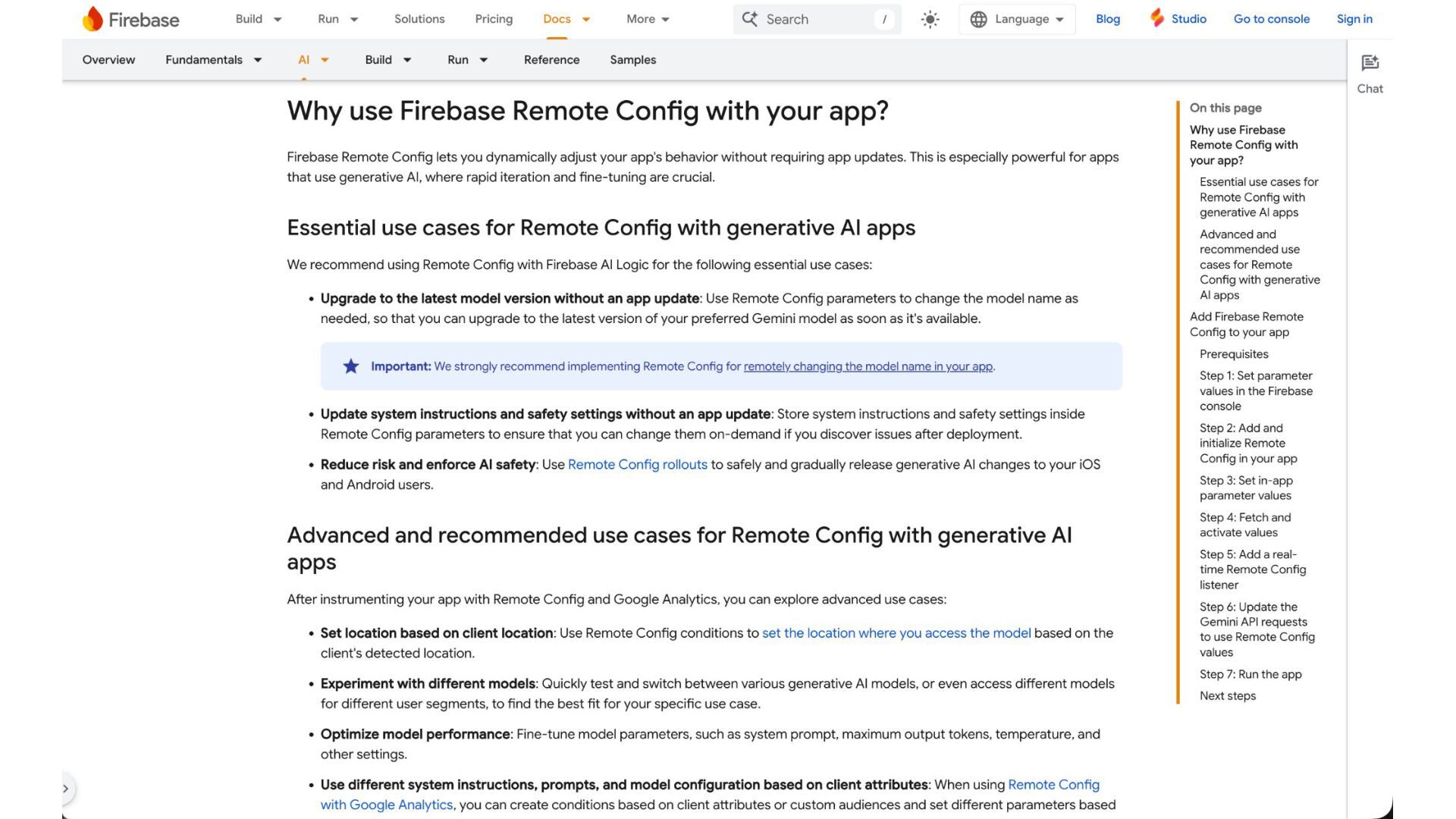This screenshot has width=1456, height=819.
Task: Click the Firebase Studio icon
Action: 1157,18
